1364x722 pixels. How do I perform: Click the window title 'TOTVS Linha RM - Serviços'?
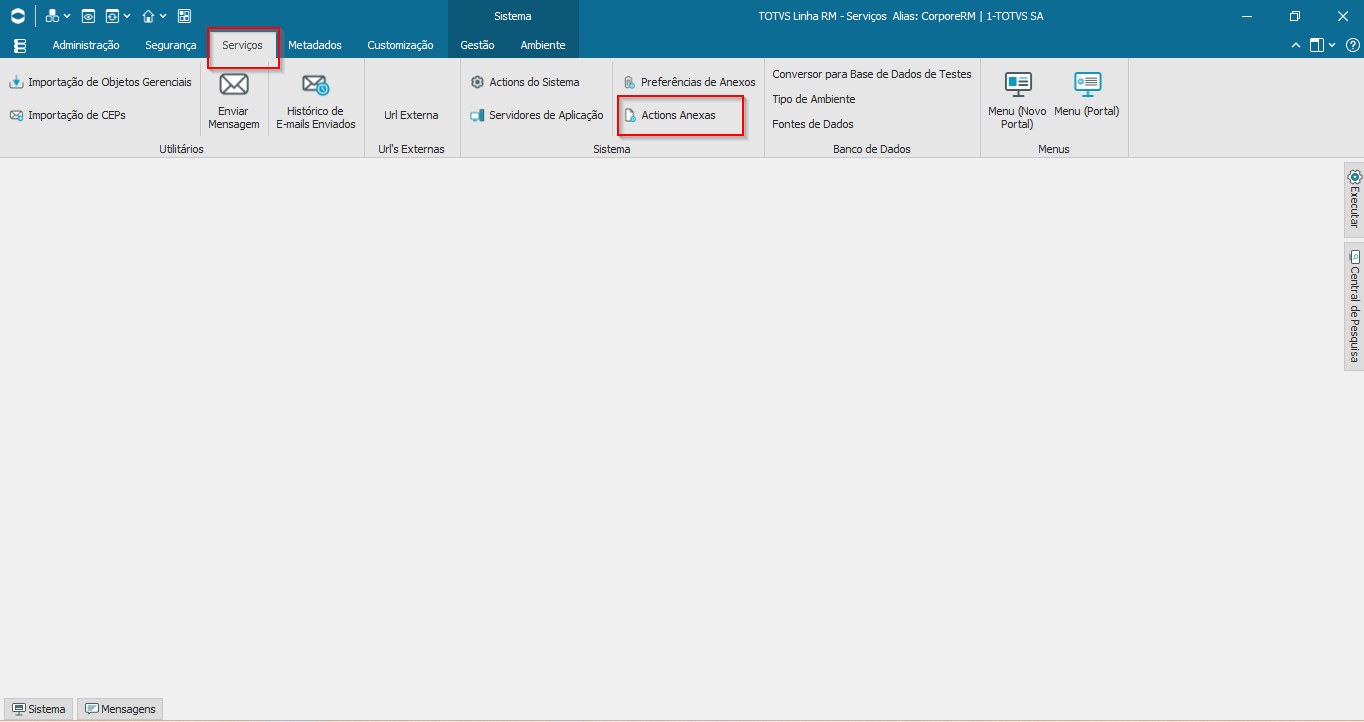pos(822,16)
